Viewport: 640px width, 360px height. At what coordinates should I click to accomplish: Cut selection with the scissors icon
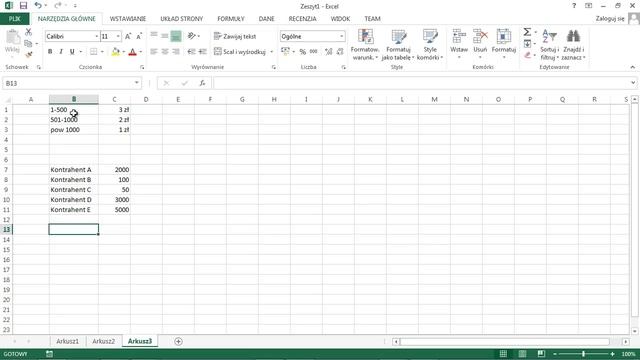[28, 32]
